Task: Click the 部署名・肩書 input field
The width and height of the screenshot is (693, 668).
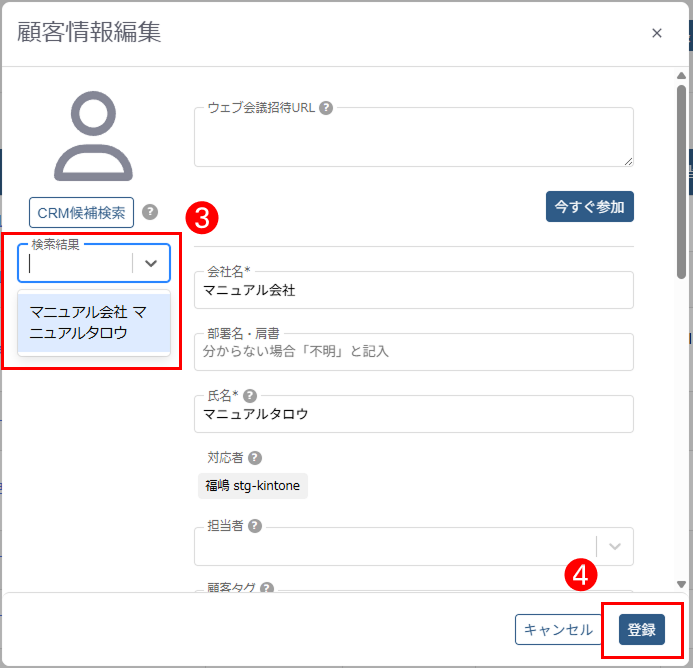Action: [413, 352]
